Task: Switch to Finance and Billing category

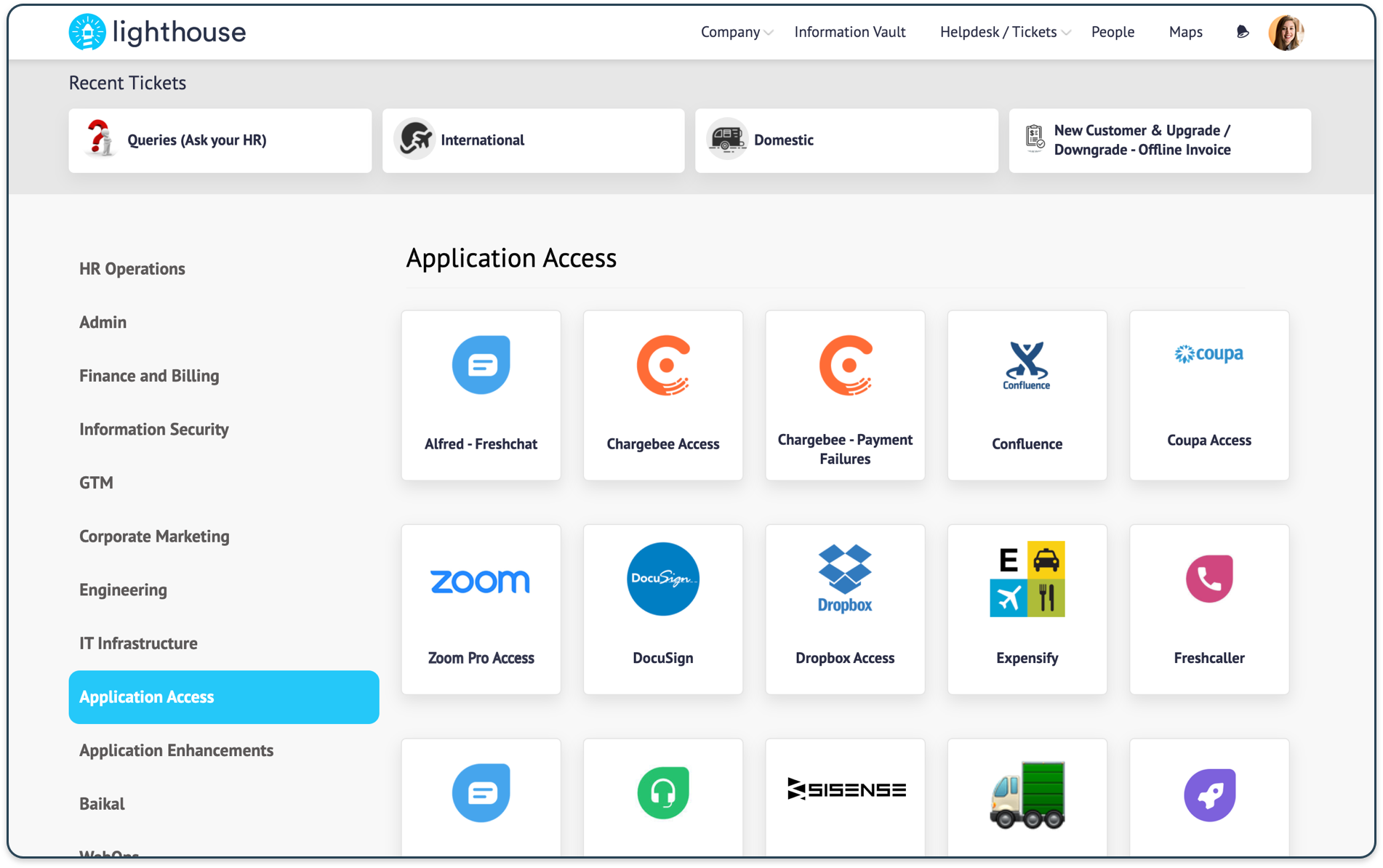Action: (x=149, y=376)
